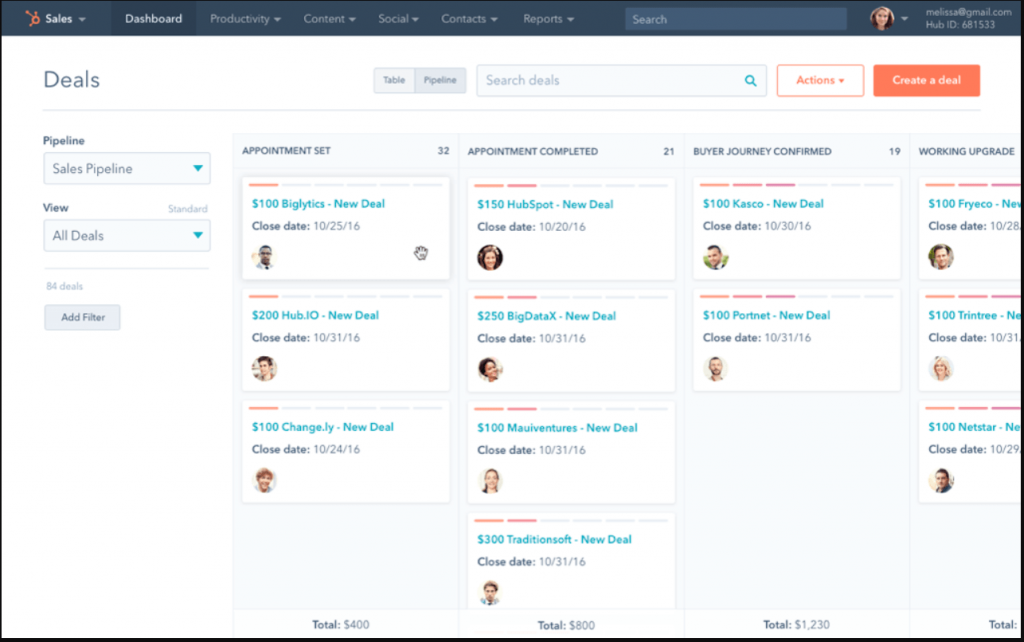Image resolution: width=1024 pixels, height=642 pixels.
Task: Open $100 Netstar deal link
Action: tap(974, 427)
